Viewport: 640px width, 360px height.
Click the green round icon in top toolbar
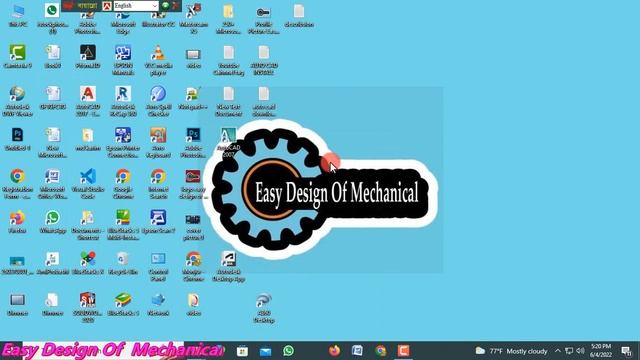point(165,6)
